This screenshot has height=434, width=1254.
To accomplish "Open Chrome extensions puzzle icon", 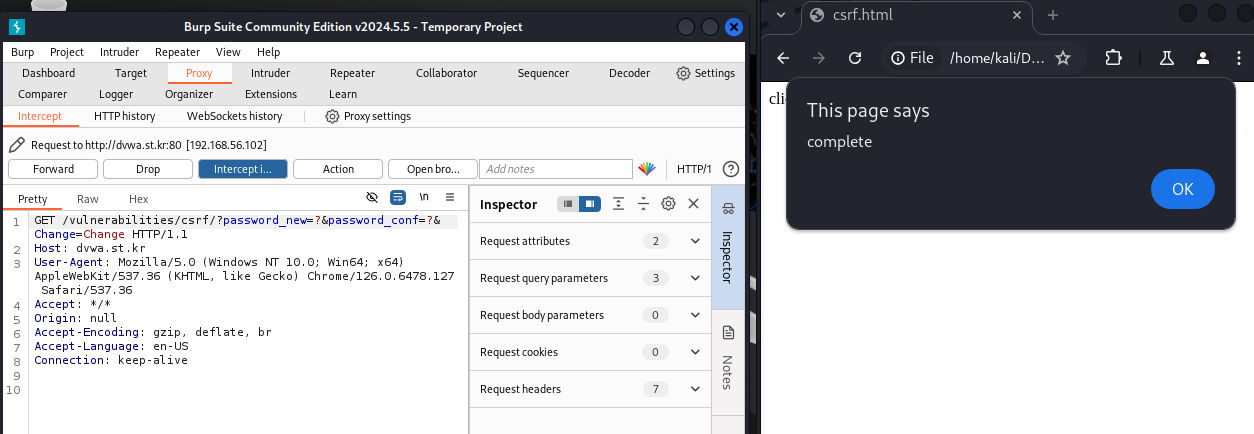I will click(x=1113, y=58).
